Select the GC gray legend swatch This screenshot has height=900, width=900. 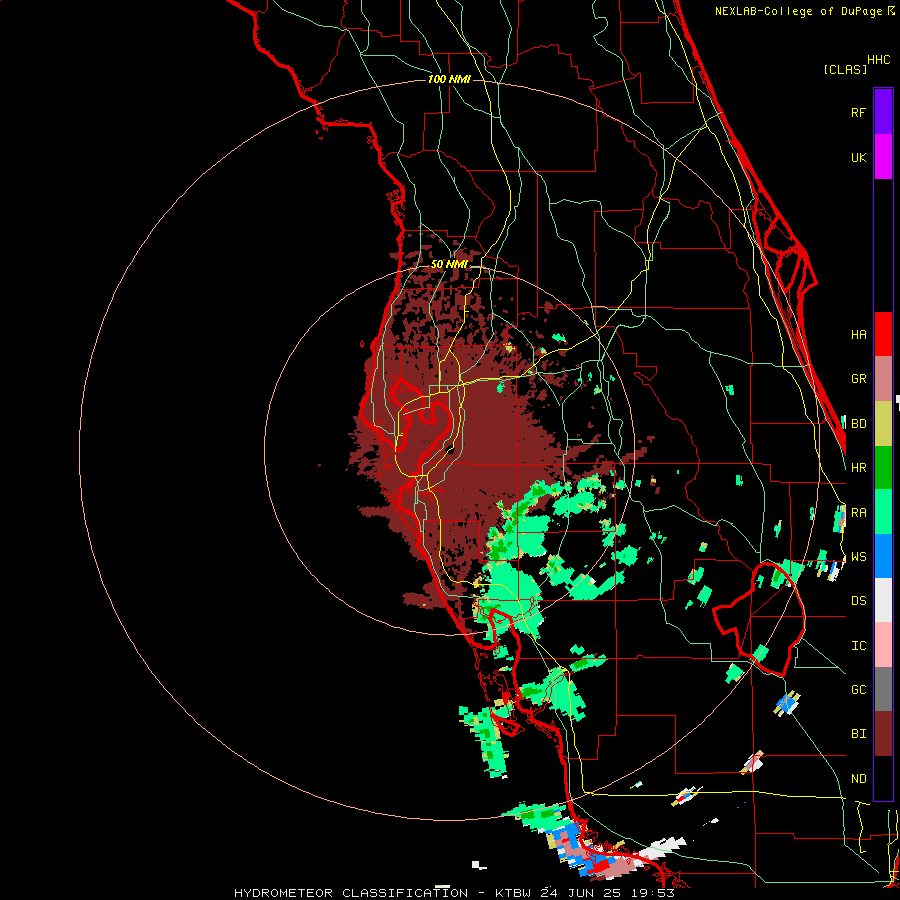coord(883,689)
